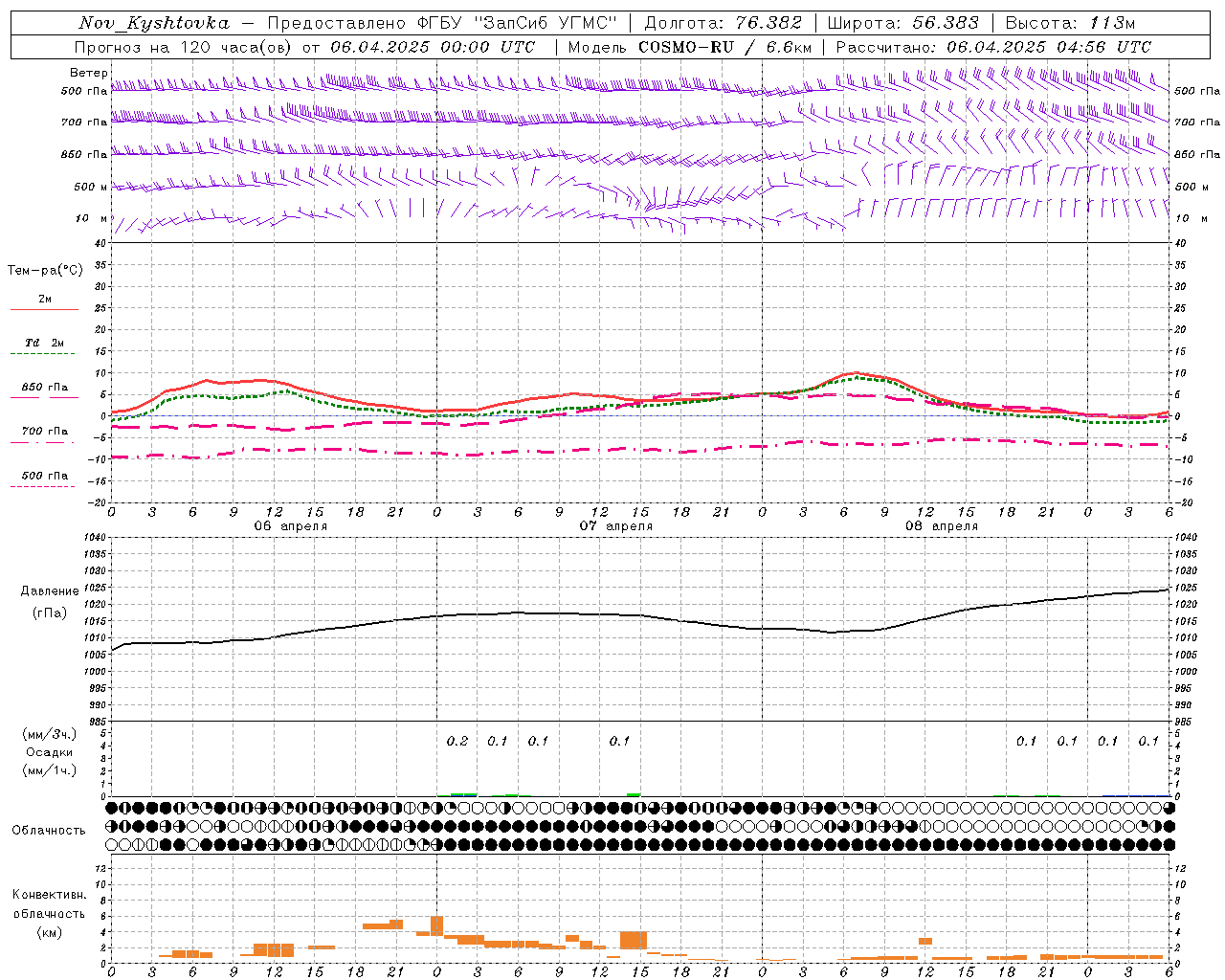Click the 0.2 precipitation amount value

tap(457, 741)
